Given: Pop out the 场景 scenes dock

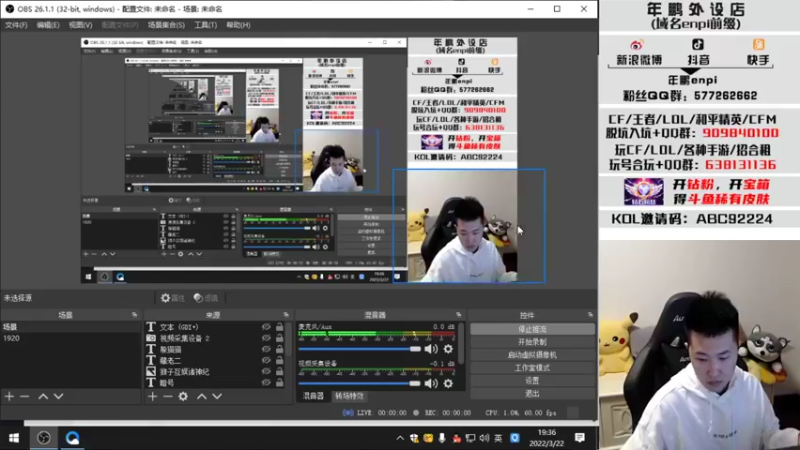Looking at the screenshot, I should (134, 315).
